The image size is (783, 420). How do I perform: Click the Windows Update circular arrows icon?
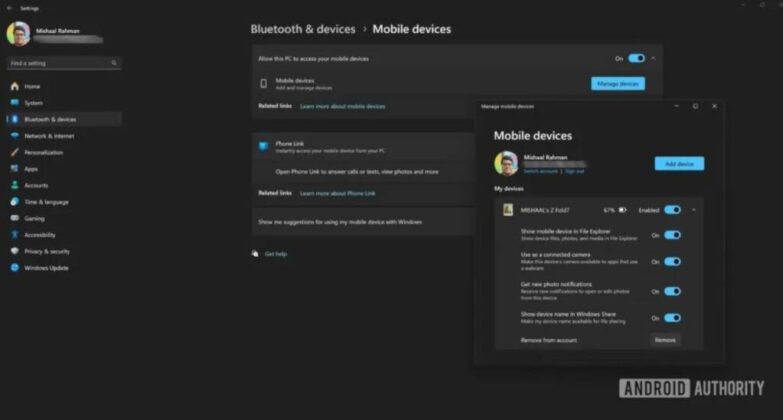(x=14, y=268)
